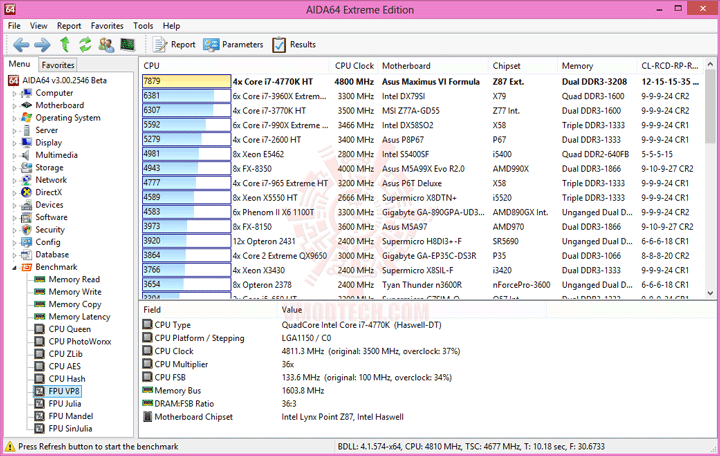
Task: Click the warning icon in status bar
Action: point(10,446)
